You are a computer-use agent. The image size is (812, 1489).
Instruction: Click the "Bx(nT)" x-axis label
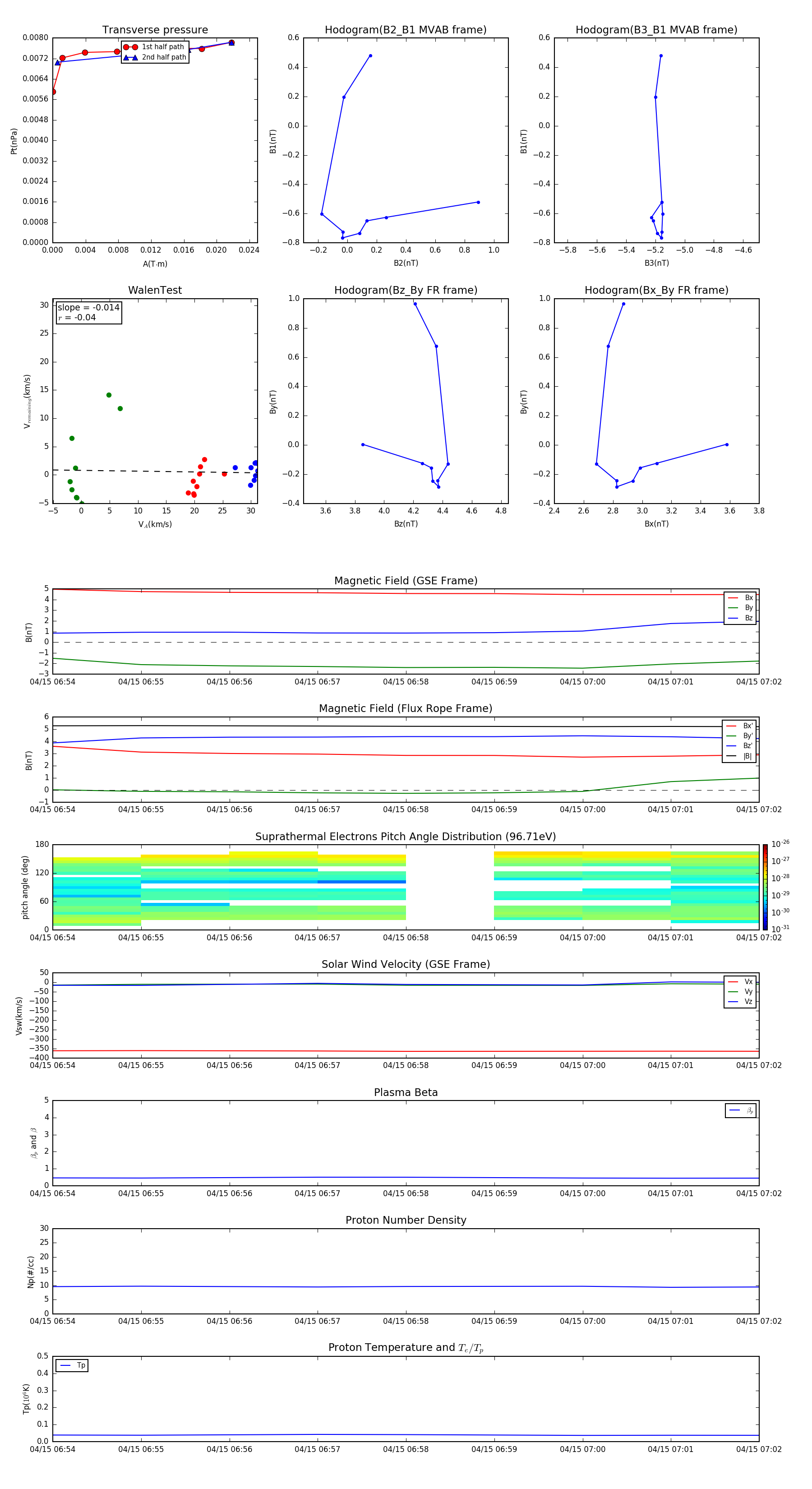[x=656, y=524]
